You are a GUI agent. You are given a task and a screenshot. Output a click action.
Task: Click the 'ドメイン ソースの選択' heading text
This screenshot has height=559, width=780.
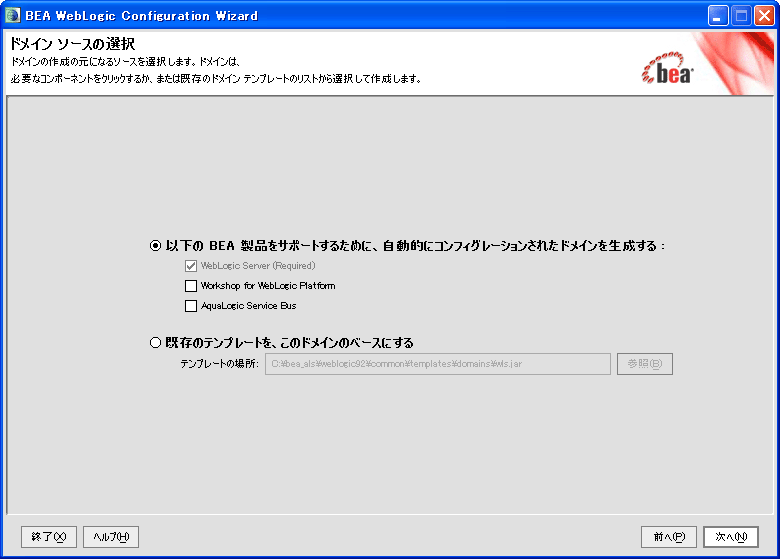click(73, 44)
